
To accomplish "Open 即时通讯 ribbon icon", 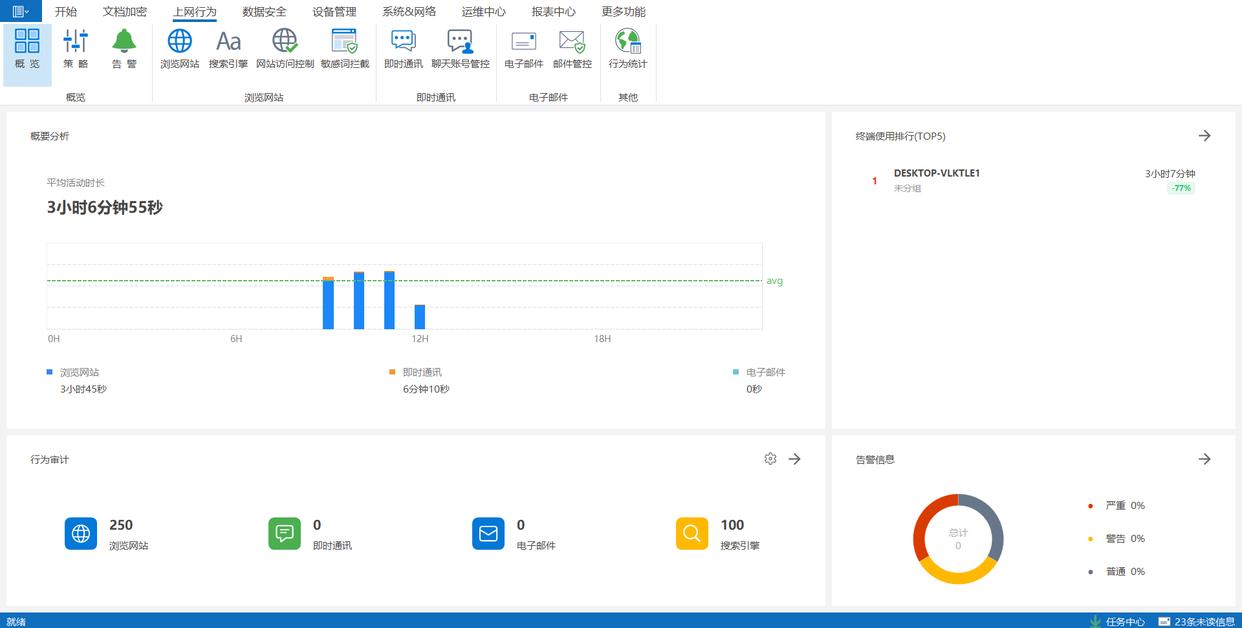I will pos(403,48).
